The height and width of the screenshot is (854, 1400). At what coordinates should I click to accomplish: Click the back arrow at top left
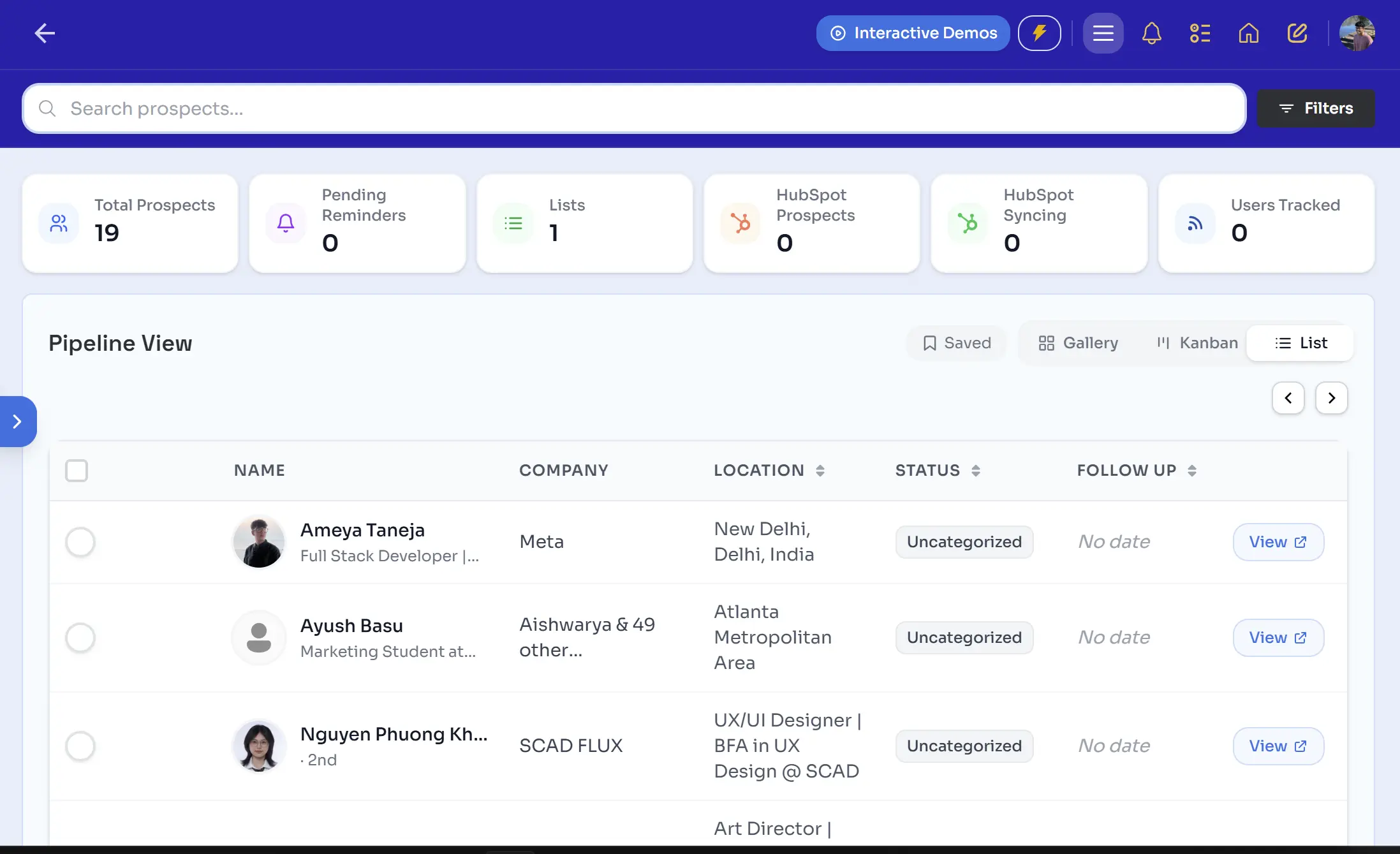click(45, 33)
